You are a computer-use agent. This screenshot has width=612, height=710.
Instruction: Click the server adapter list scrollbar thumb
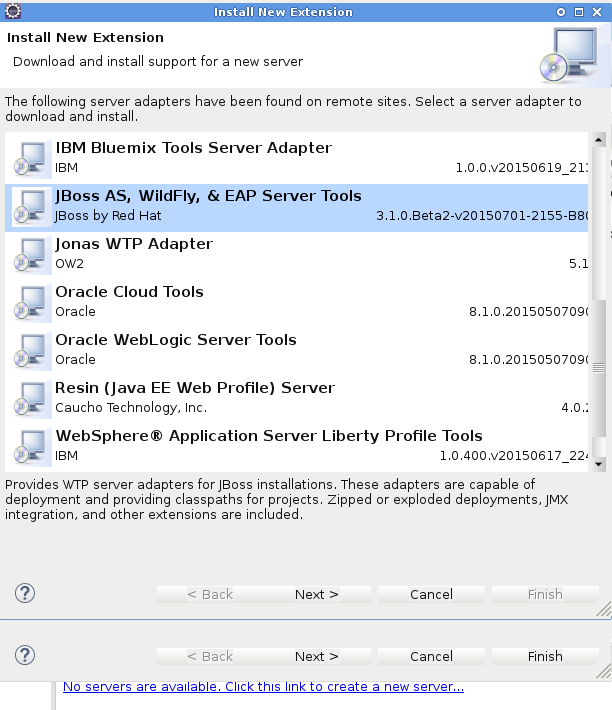coord(598,368)
